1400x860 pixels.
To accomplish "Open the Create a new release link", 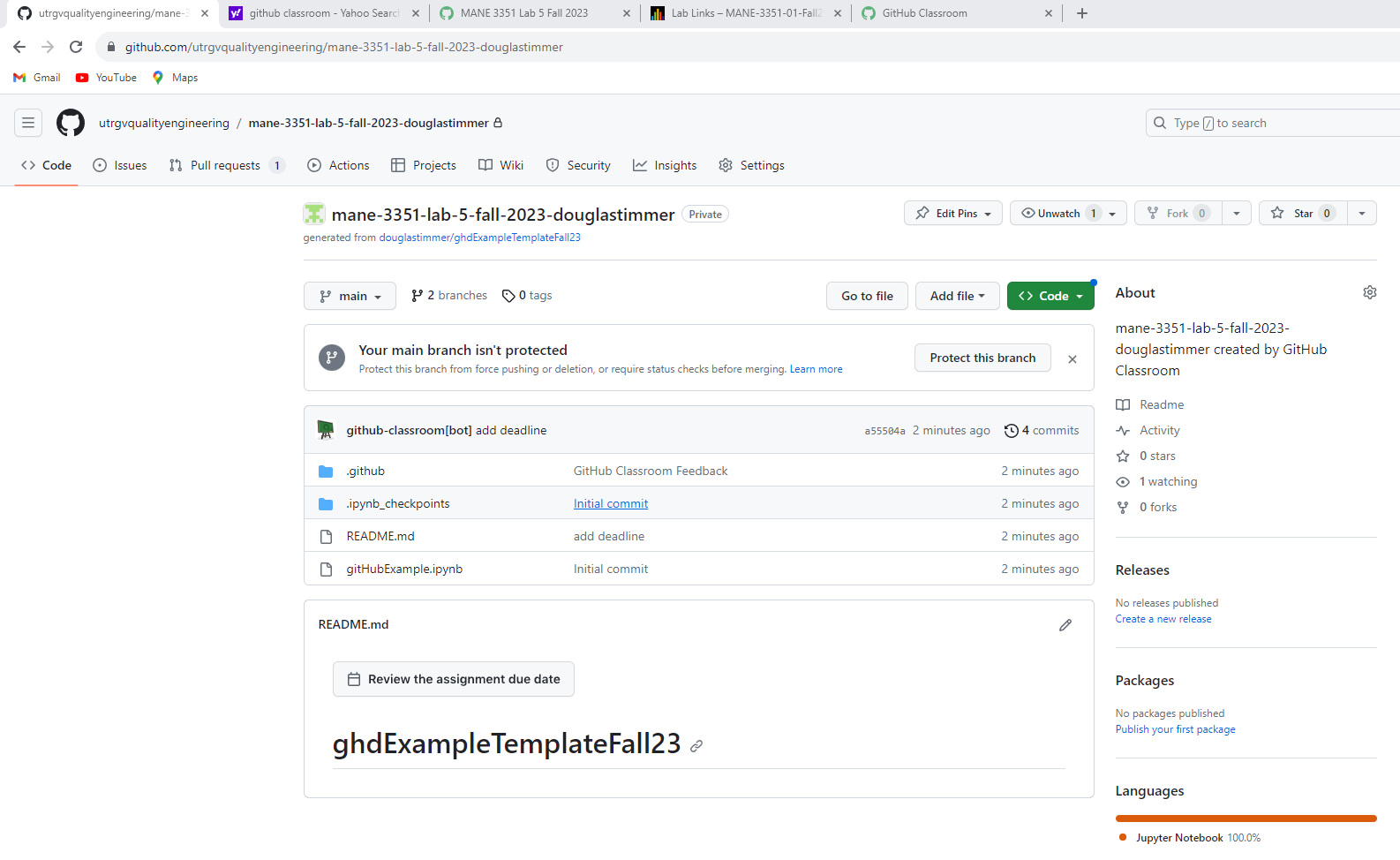I will click(x=1163, y=619).
